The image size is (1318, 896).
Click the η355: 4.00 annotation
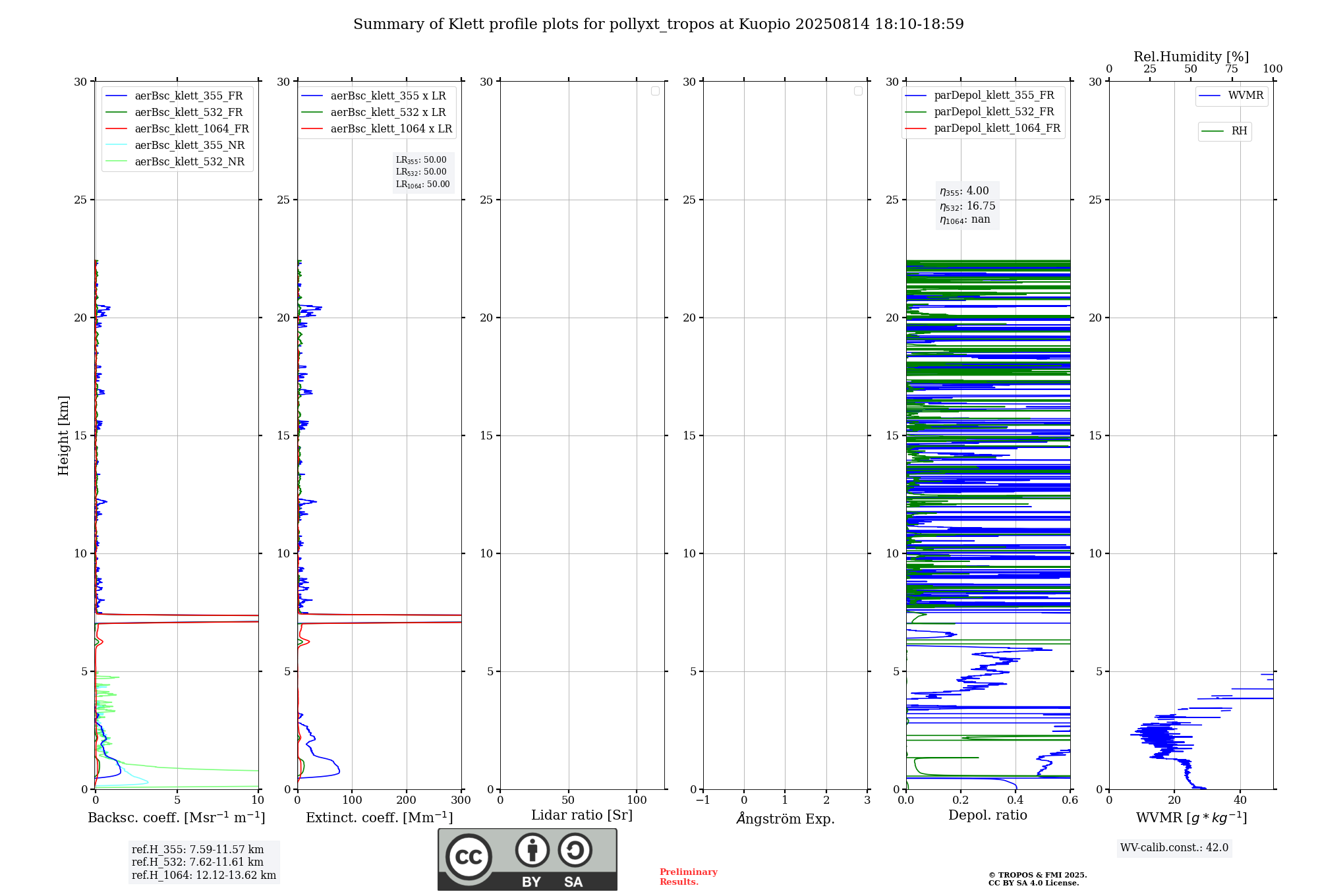[x=964, y=191]
